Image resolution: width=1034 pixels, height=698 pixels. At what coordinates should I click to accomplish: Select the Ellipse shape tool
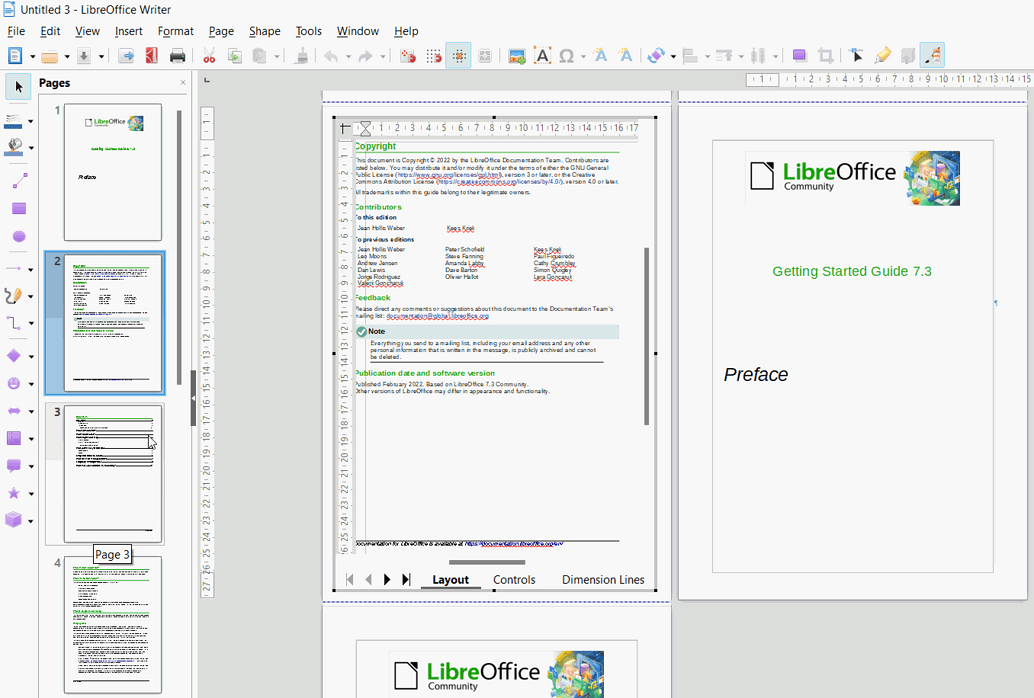tap(19, 236)
